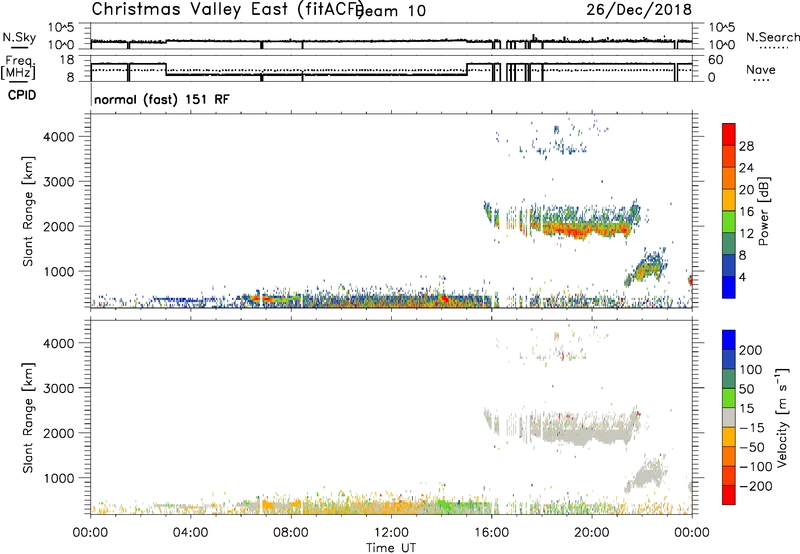The image size is (800, 554).
Task: Pick the blue top segment of the velocity colorbar
Action: [x=729, y=340]
